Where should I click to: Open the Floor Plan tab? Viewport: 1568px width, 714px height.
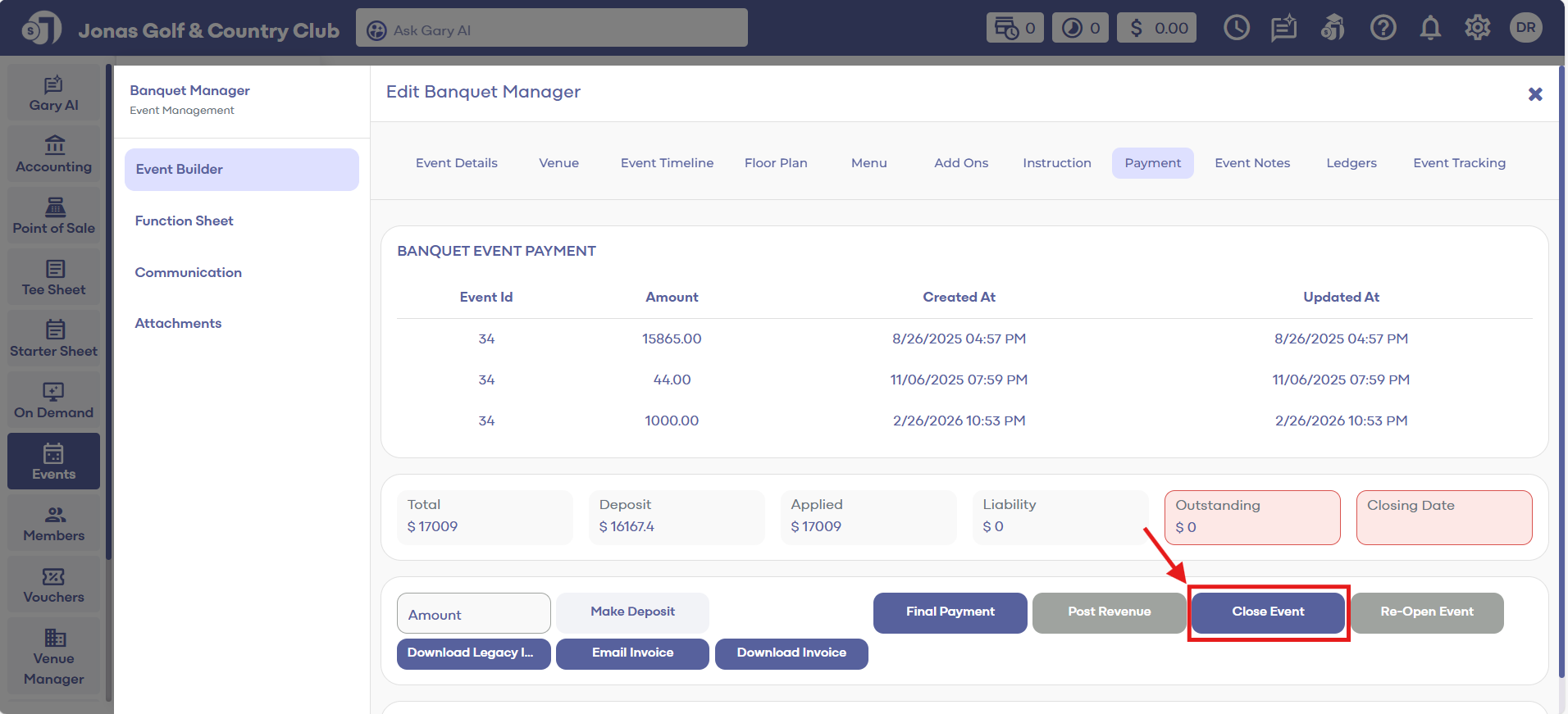pos(775,163)
